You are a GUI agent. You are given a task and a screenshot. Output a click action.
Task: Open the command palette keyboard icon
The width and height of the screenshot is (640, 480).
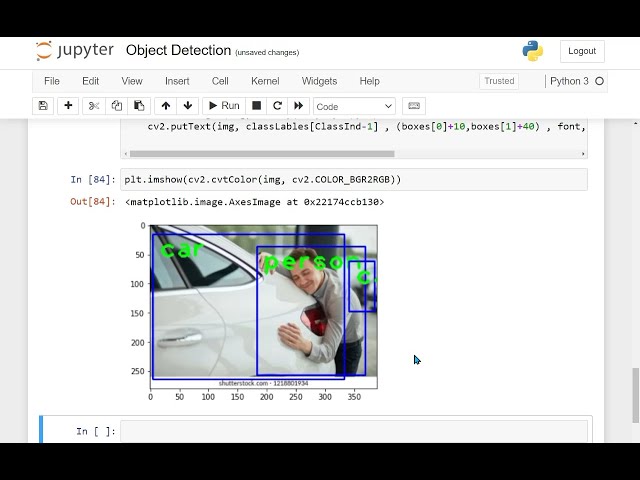414,106
